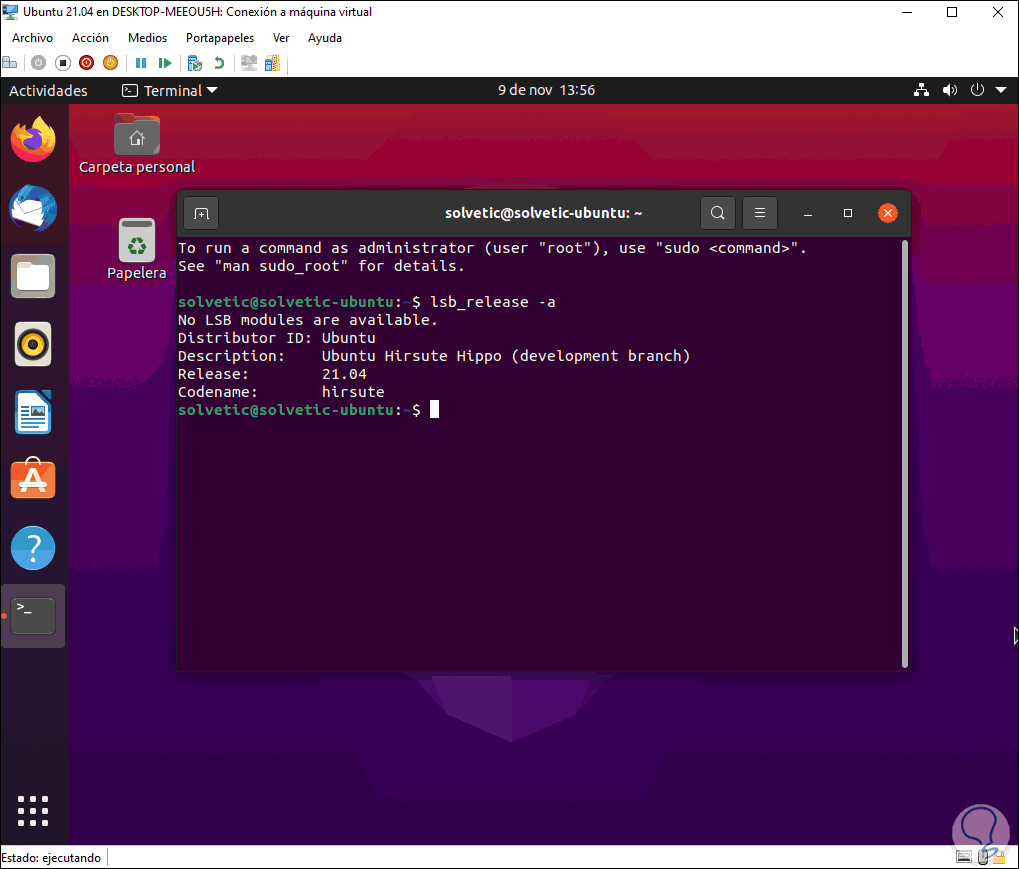Screen dimensions: 1019x869
Task: Open Ubuntu Software from the dock
Action: (x=33, y=479)
